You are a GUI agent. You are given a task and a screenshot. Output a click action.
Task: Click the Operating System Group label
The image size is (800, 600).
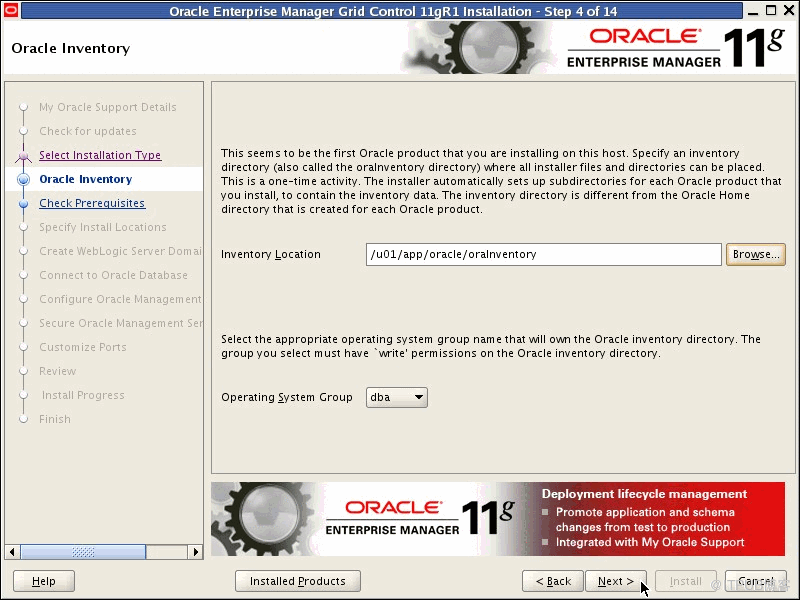pos(287,397)
